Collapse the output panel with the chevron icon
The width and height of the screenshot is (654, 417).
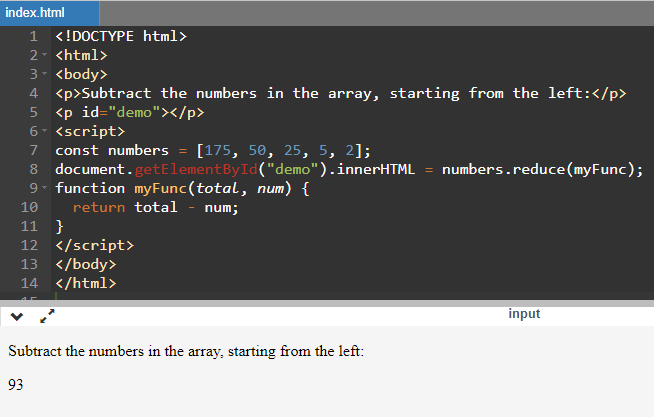(17, 316)
